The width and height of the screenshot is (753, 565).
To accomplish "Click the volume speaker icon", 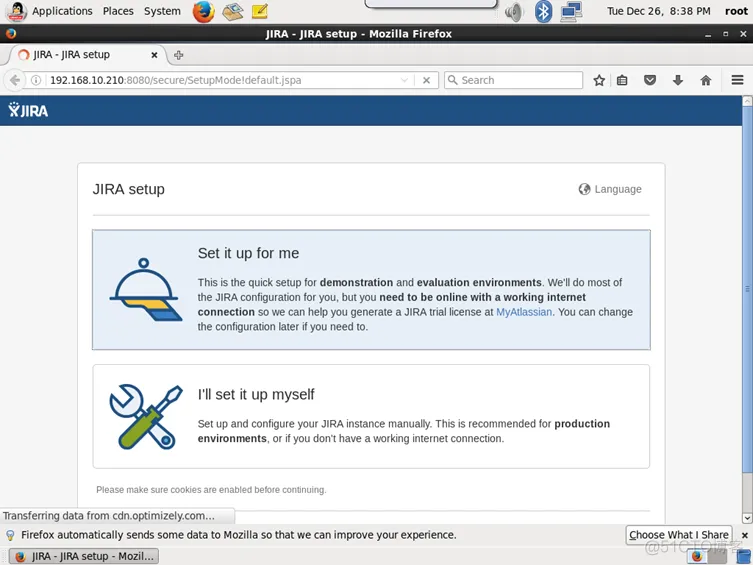I will tap(514, 12).
